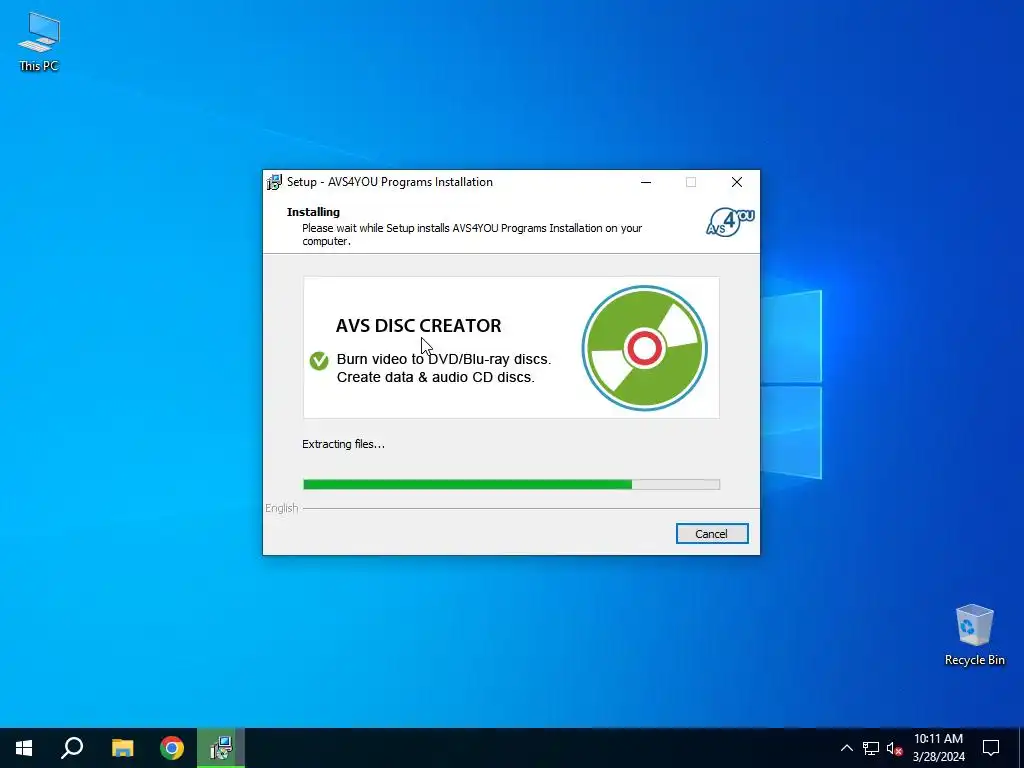Open the clock showing 10:11 AM

pyautogui.click(x=938, y=748)
